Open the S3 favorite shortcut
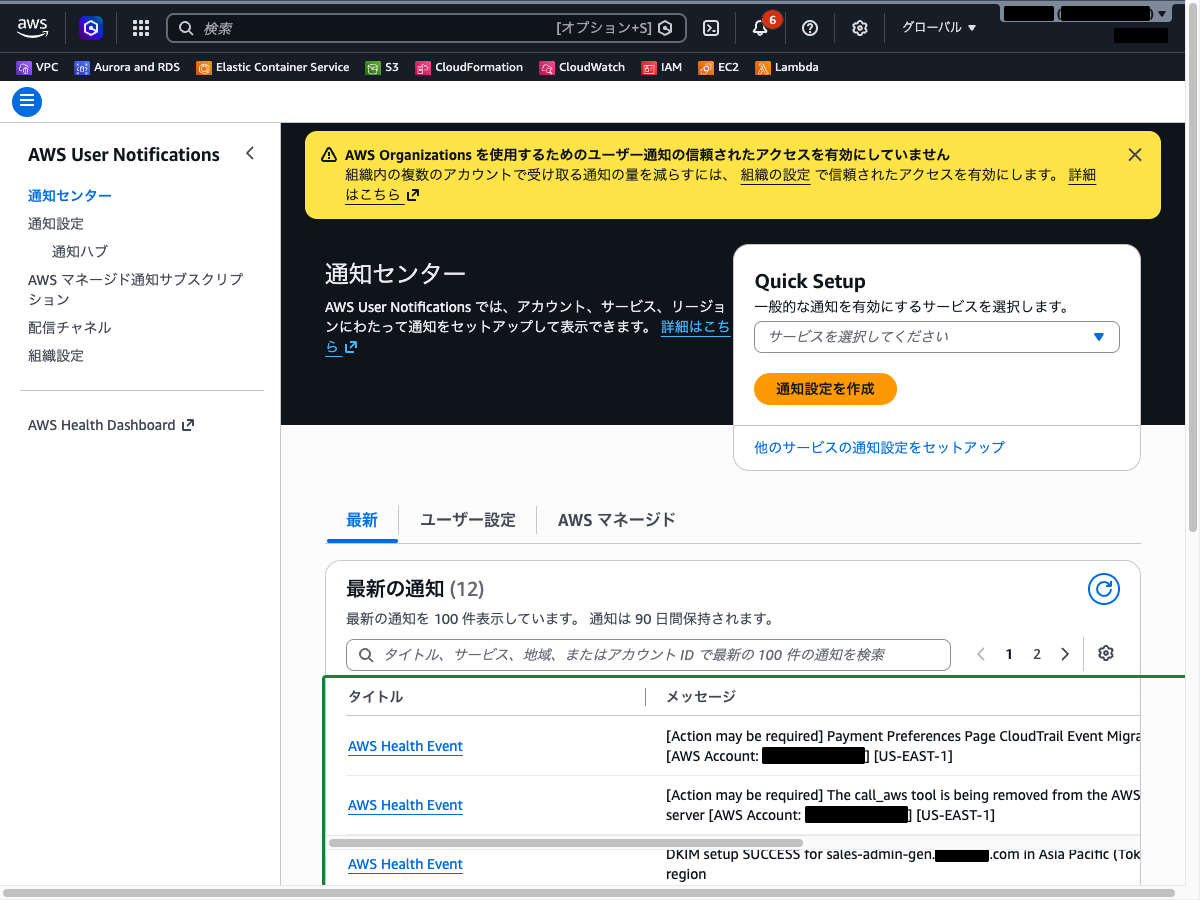 [382, 67]
